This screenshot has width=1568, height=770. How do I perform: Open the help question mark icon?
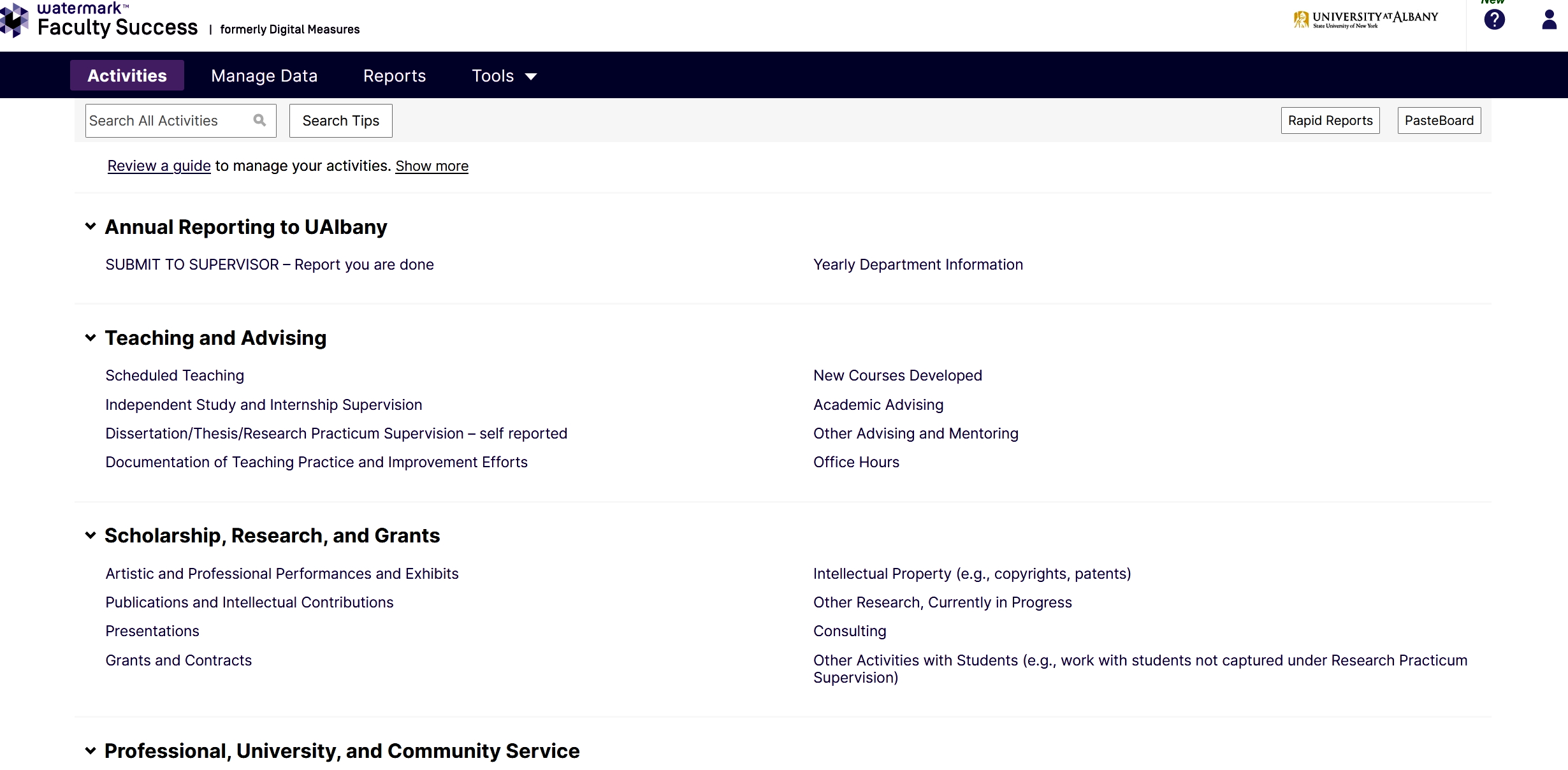coord(1494,20)
